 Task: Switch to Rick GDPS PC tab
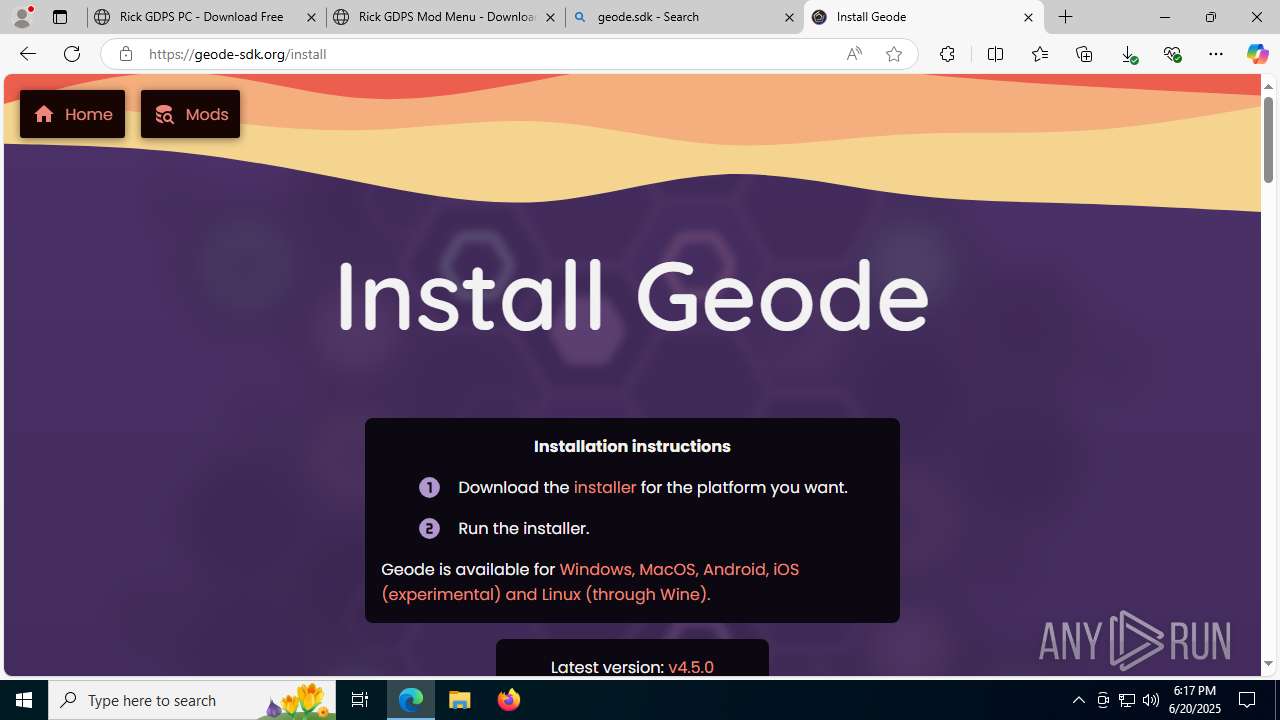205,17
